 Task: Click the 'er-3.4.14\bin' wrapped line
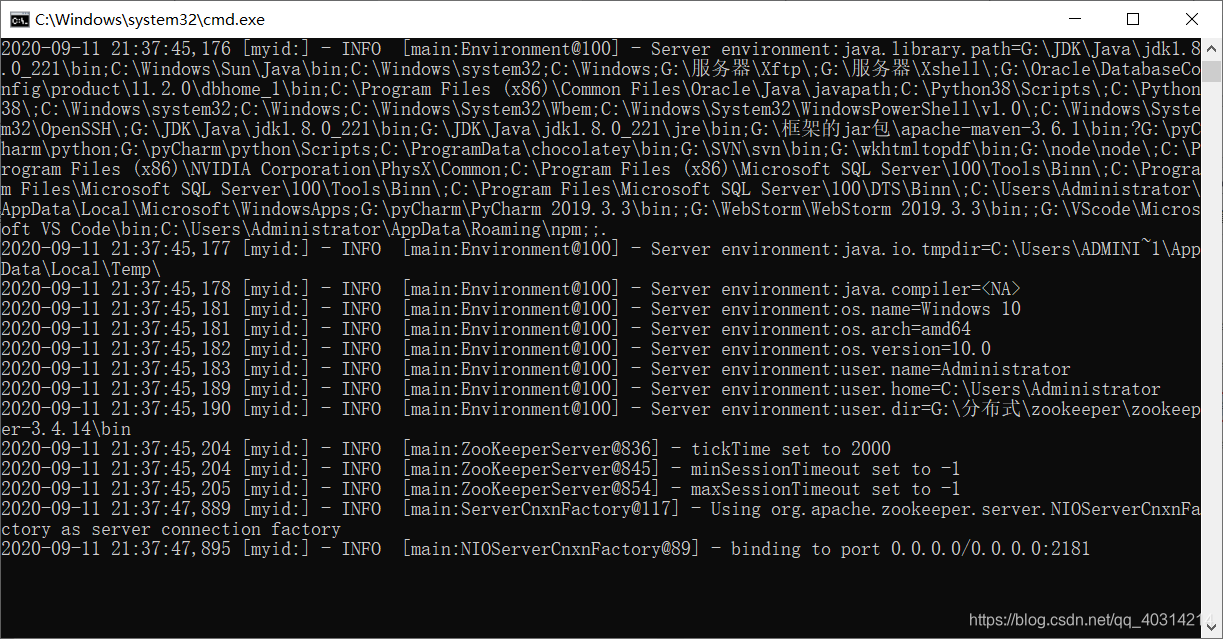point(66,429)
